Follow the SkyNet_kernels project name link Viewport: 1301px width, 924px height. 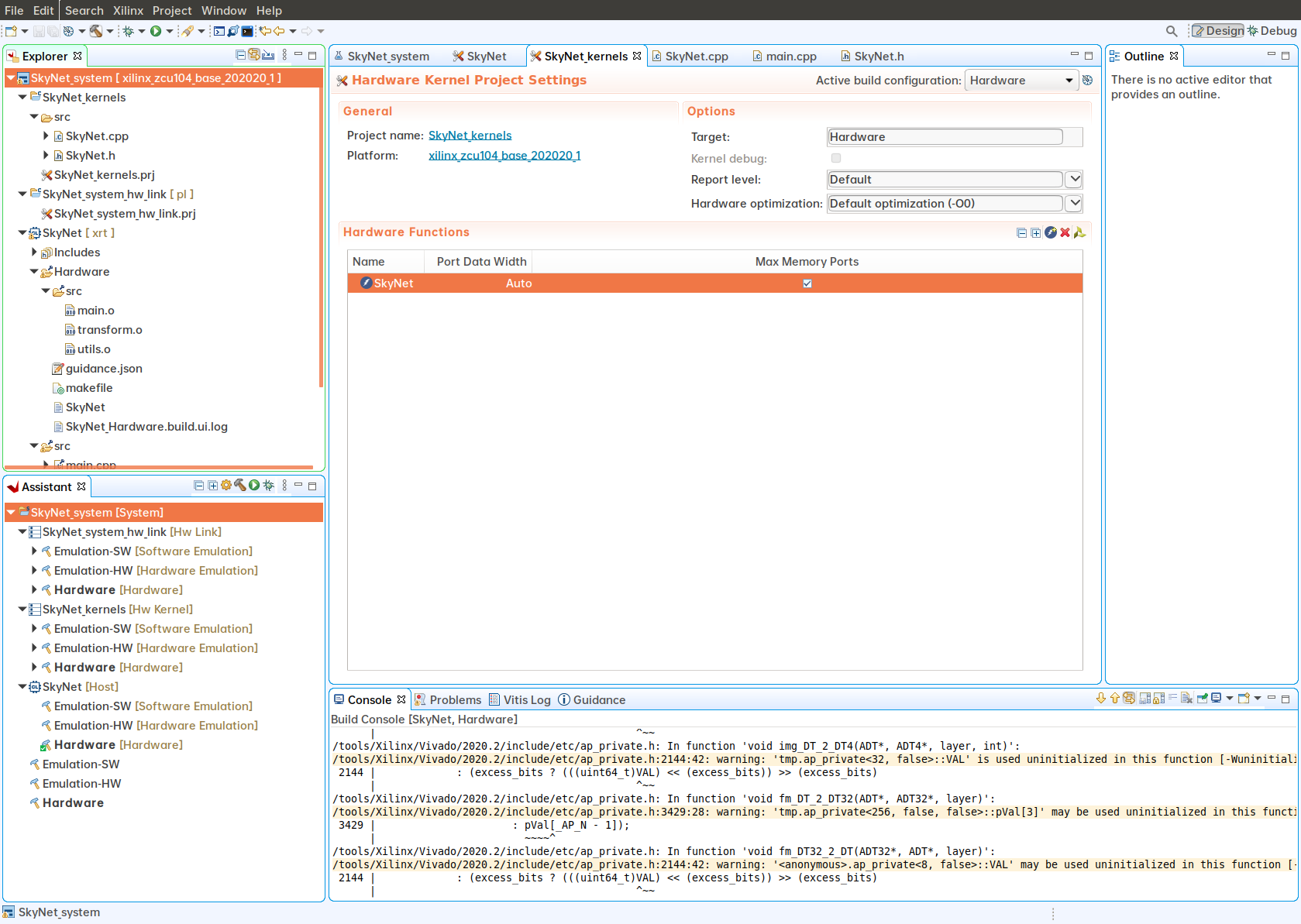(x=470, y=136)
